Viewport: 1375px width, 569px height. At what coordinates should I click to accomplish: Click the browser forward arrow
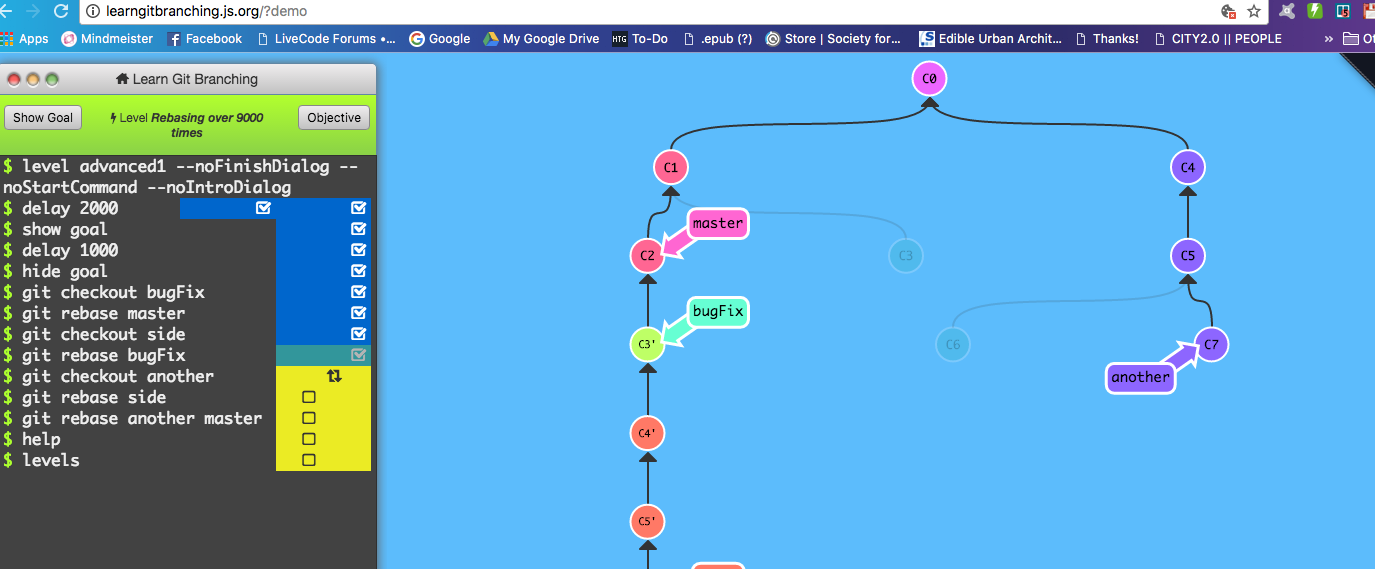32,11
